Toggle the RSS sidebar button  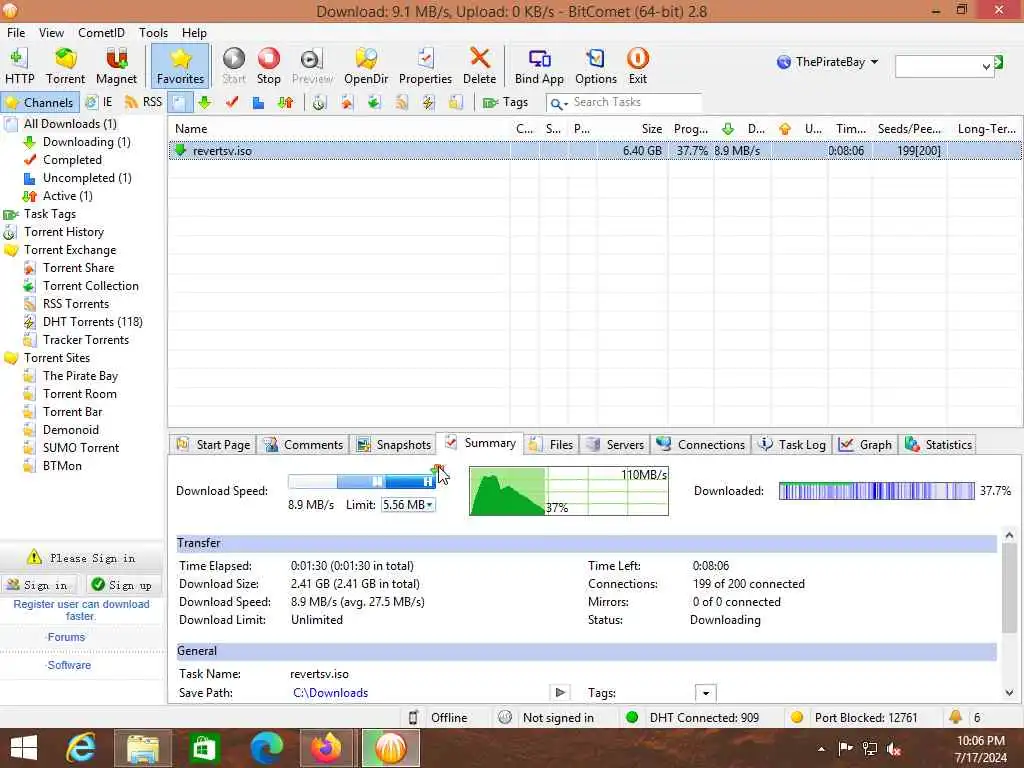point(143,103)
